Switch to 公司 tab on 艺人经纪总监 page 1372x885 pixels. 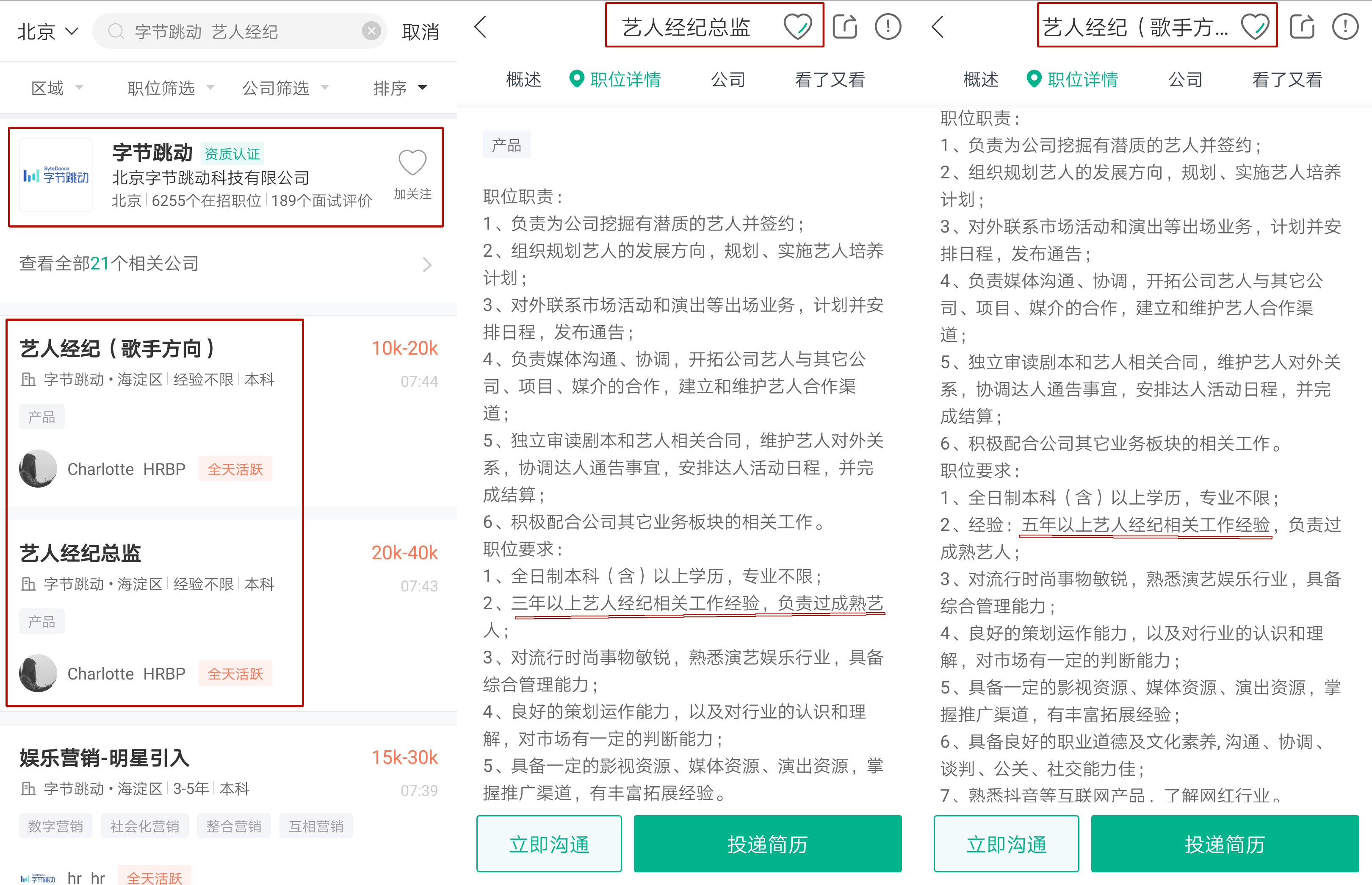click(x=728, y=79)
